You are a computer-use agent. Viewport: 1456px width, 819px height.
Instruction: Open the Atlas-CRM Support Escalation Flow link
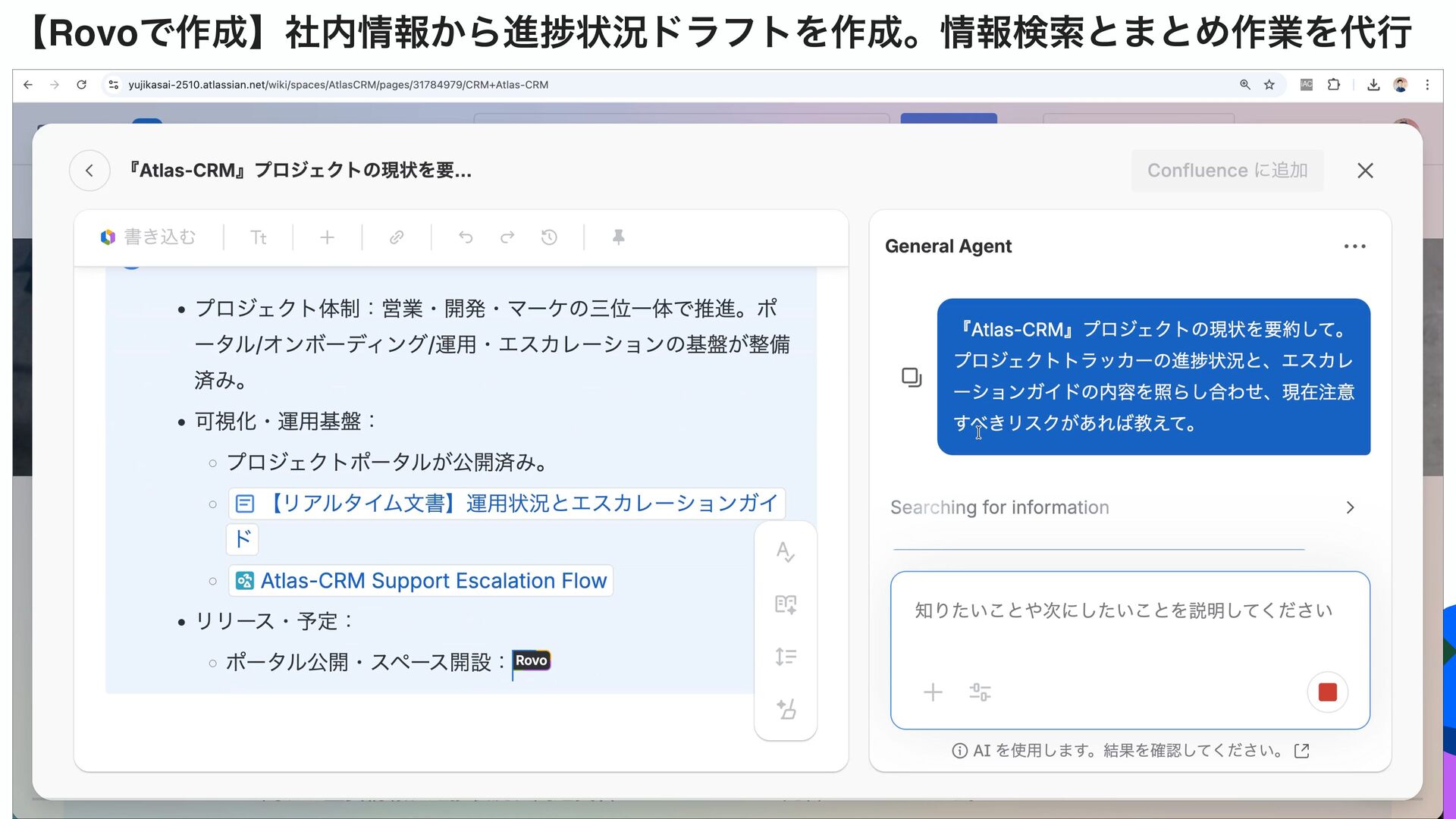[x=433, y=581]
